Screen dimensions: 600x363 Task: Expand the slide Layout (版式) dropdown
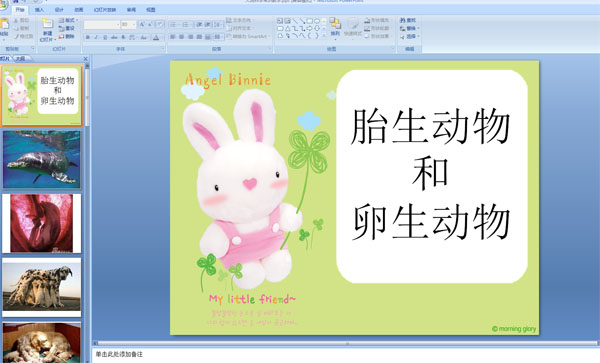pos(68,20)
